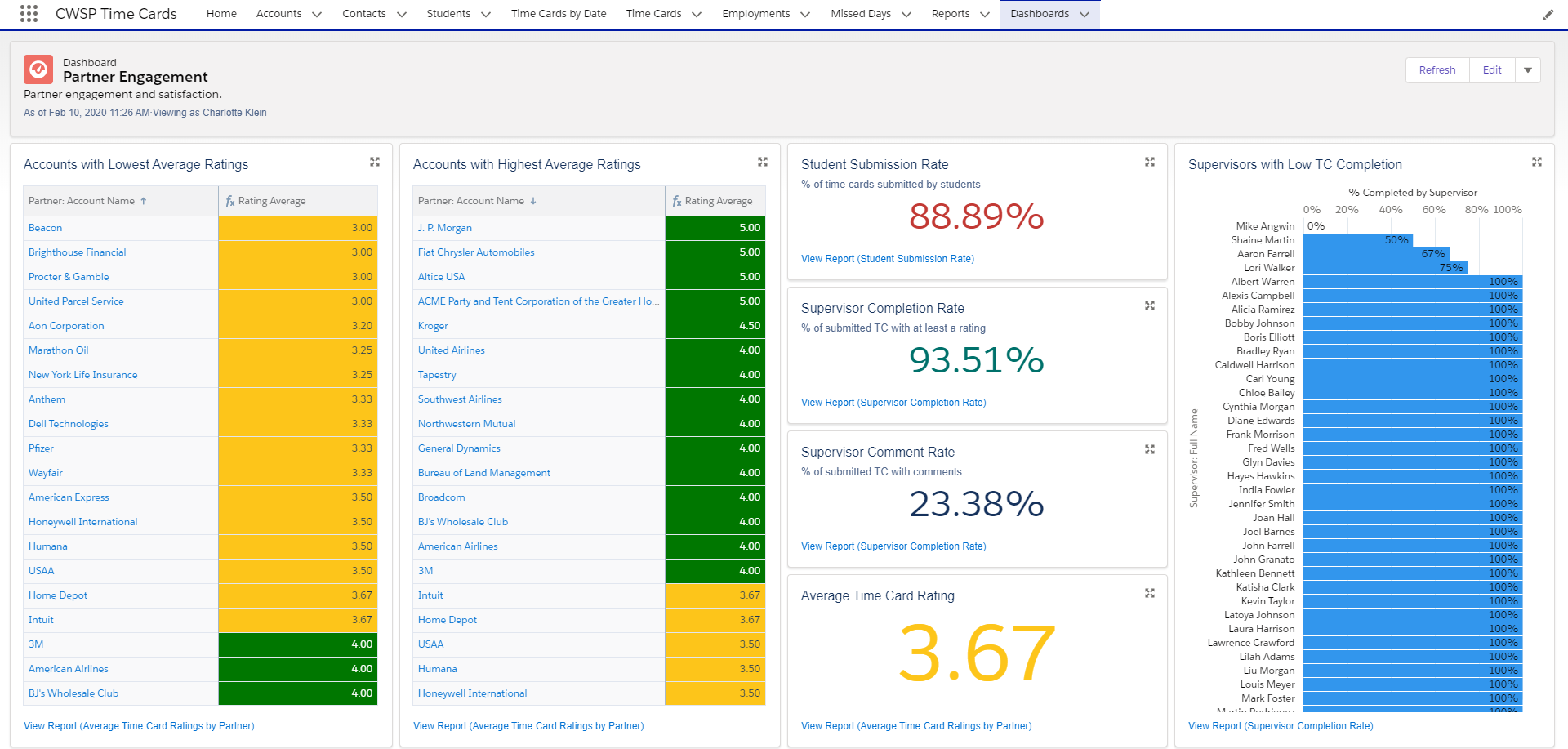Click Rating Average header in highest table
The height and width of the screenshot is (749, 1568).
coord(715,201)
